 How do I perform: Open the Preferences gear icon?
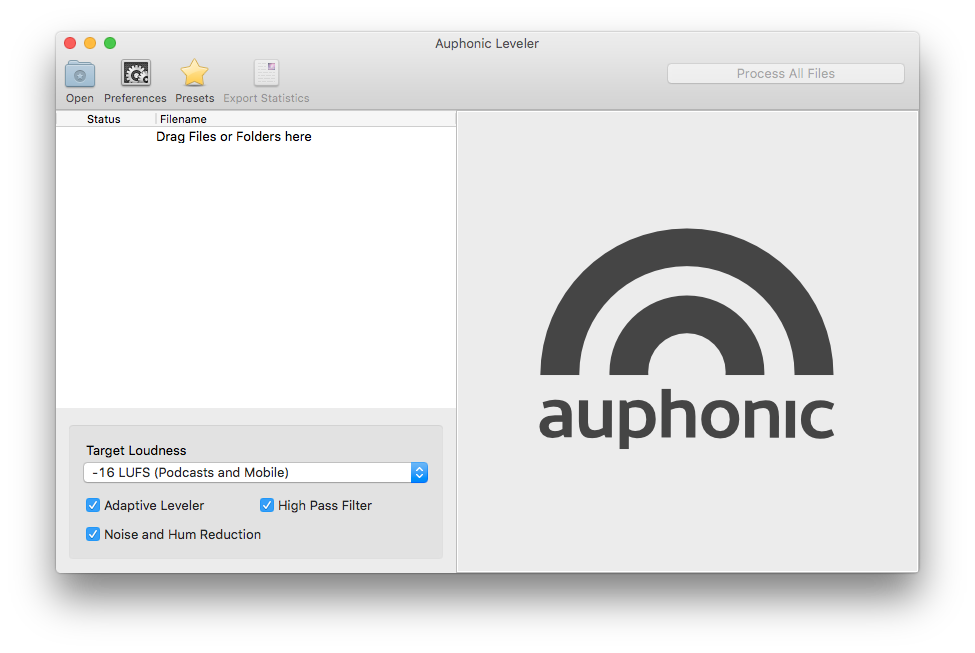coord(136,74)
